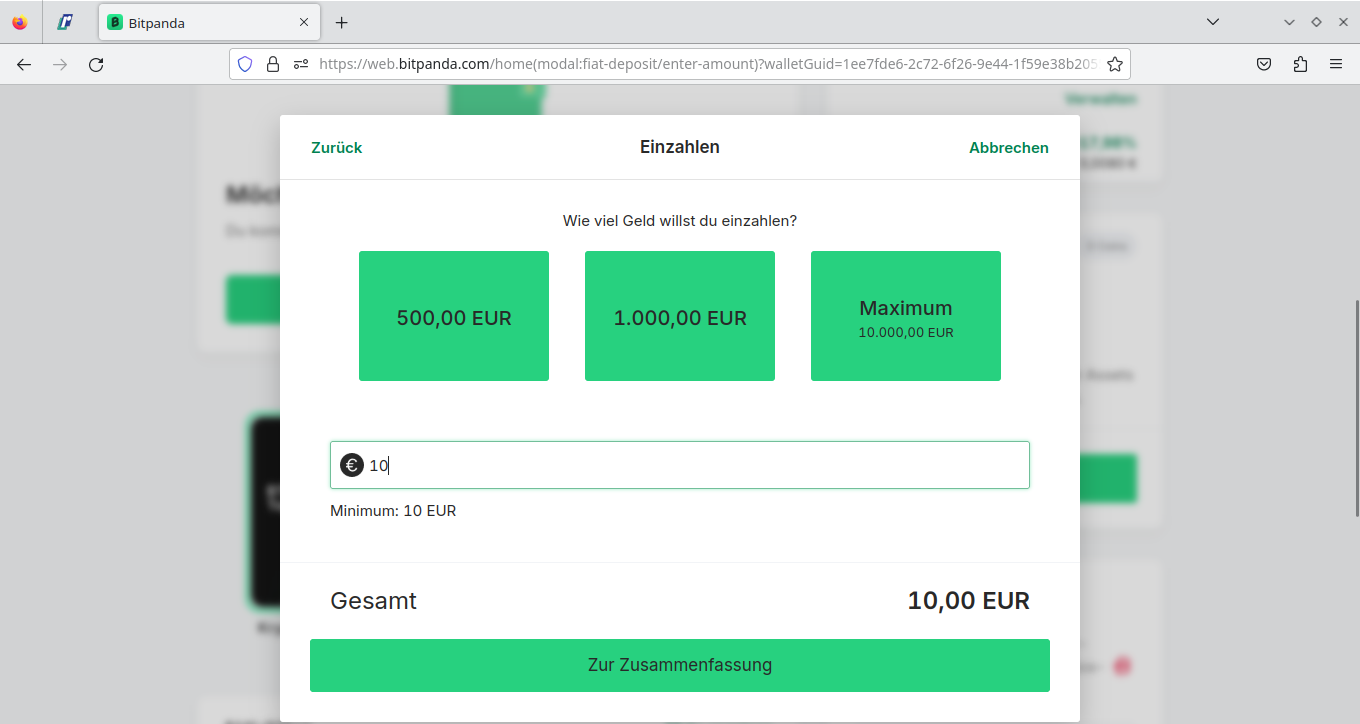1360x724 pixels.
Task: Show site security padlock info
Action: (272, 64)
